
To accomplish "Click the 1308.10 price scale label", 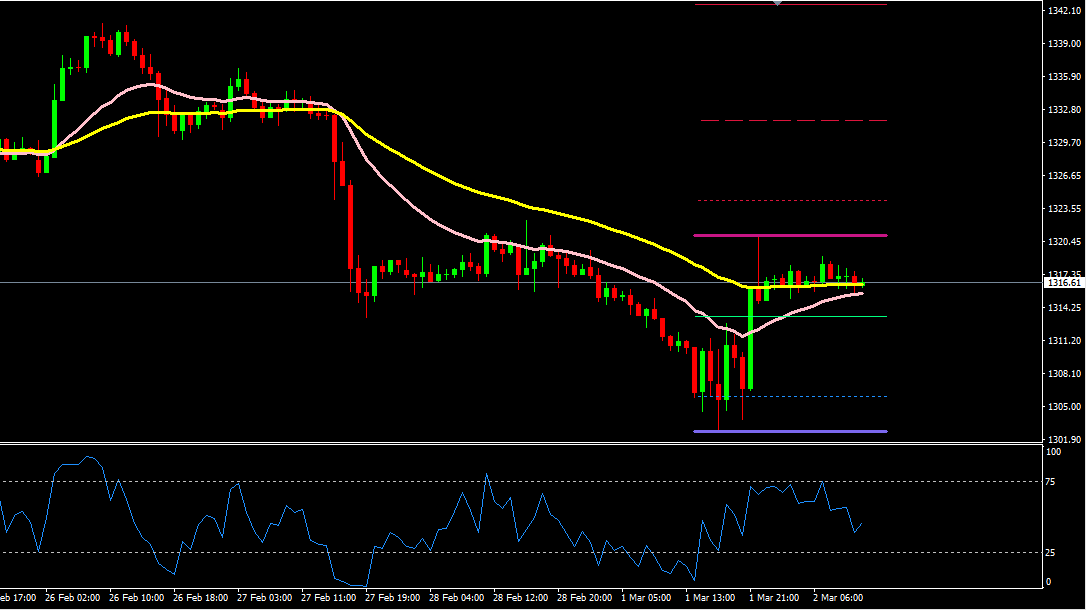I will (1065, 374).
